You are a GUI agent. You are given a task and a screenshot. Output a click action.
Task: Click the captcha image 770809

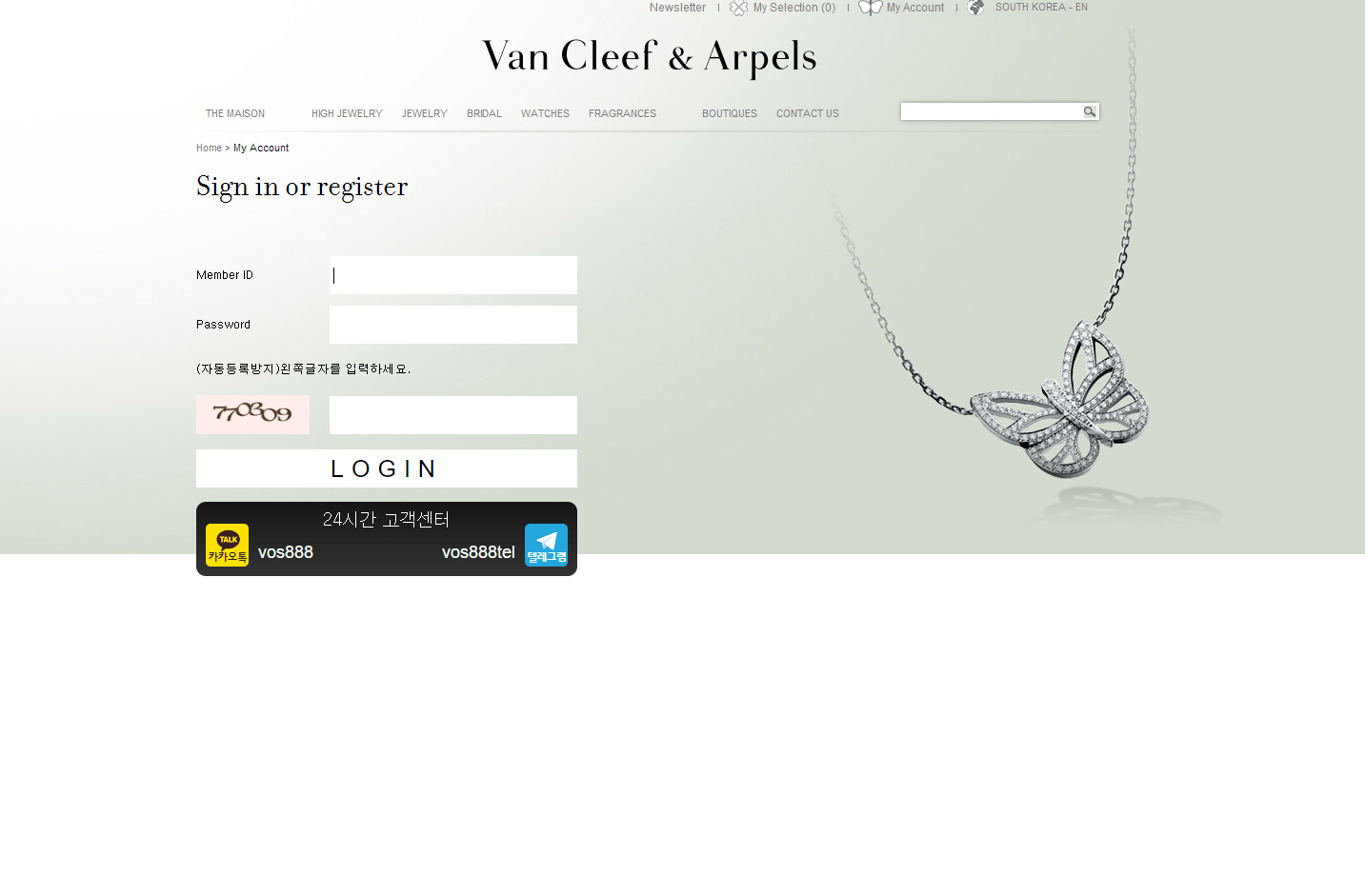[x=252, y=414]
